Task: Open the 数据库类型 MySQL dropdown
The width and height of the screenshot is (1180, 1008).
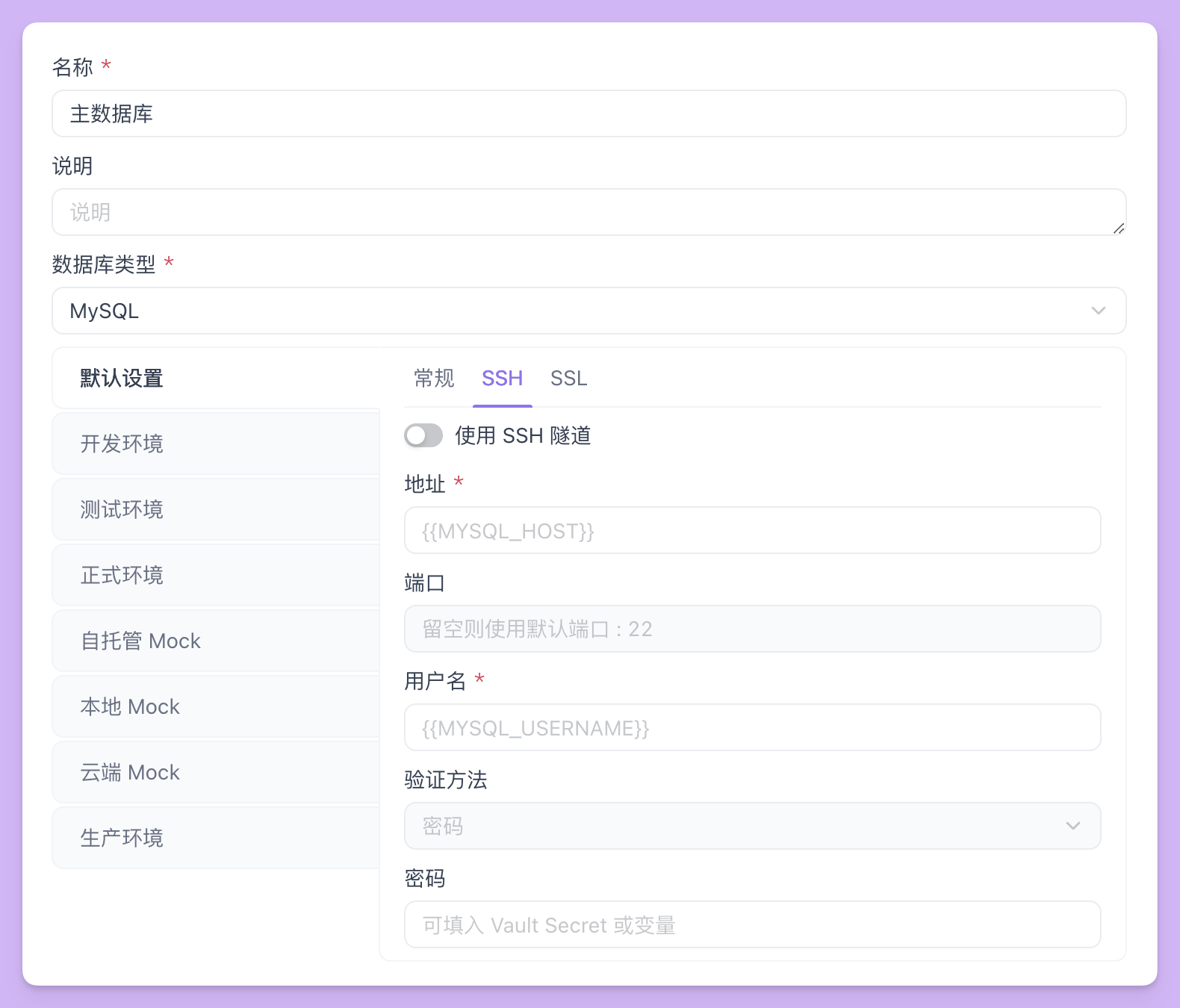Action: [x=589, y=311]
